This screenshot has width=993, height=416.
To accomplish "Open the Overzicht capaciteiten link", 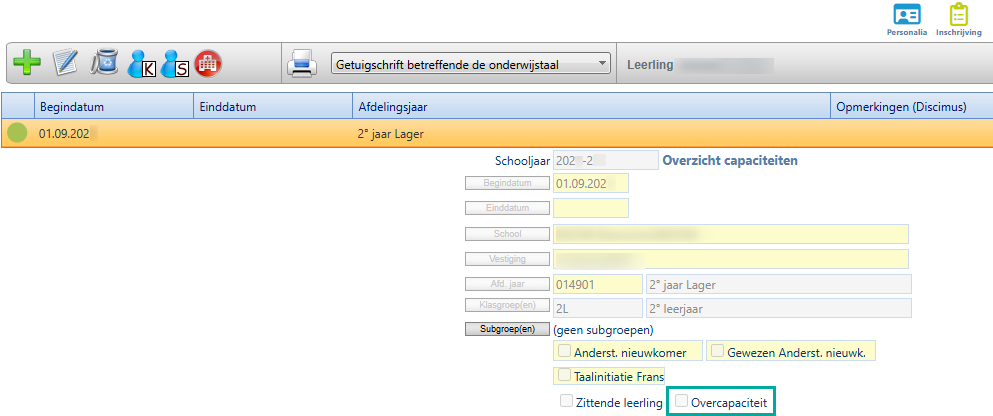I will tap(731, 160).
